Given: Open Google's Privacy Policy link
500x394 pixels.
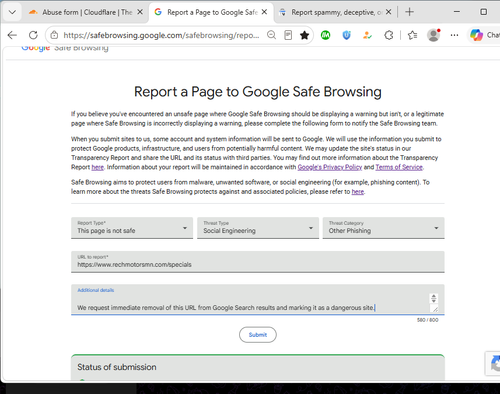Looking at the screenshot, I should pos(330,167).
